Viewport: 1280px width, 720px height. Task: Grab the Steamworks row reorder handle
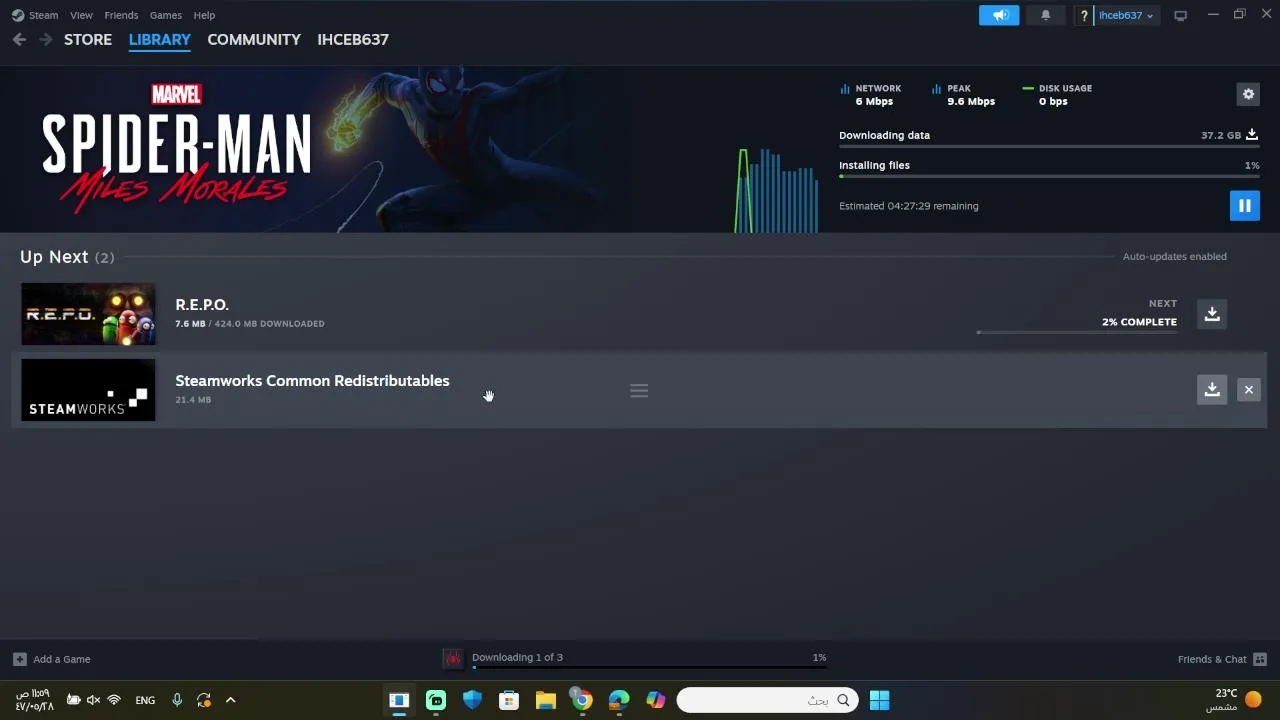coord(639,391)
